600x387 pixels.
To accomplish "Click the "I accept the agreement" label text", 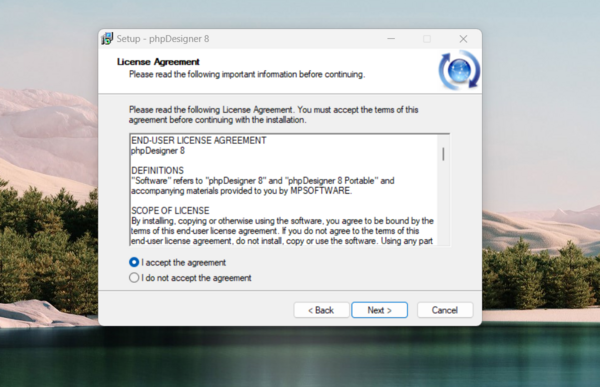I will tap(184, 263).
